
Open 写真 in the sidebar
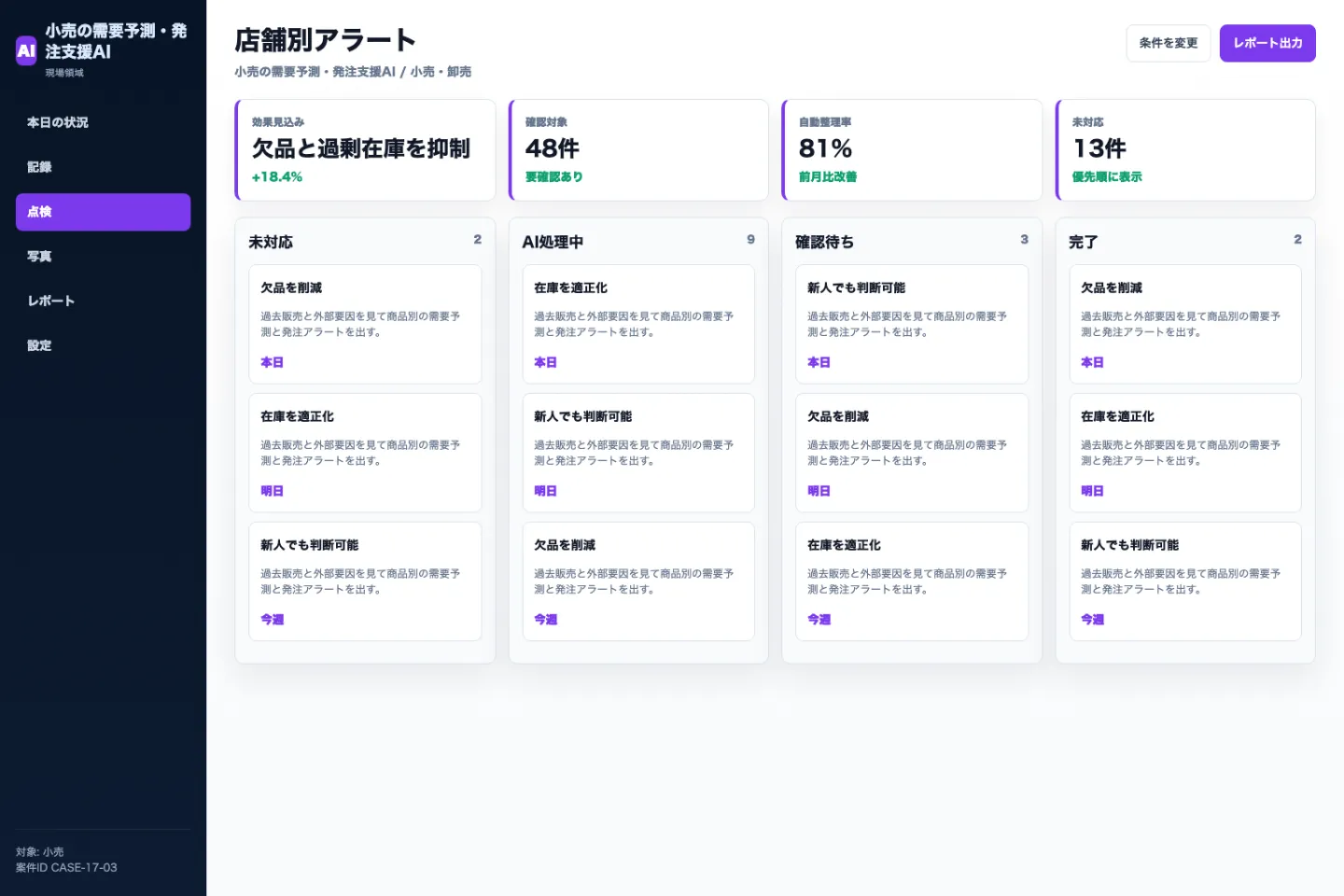(x=103, y=257)
